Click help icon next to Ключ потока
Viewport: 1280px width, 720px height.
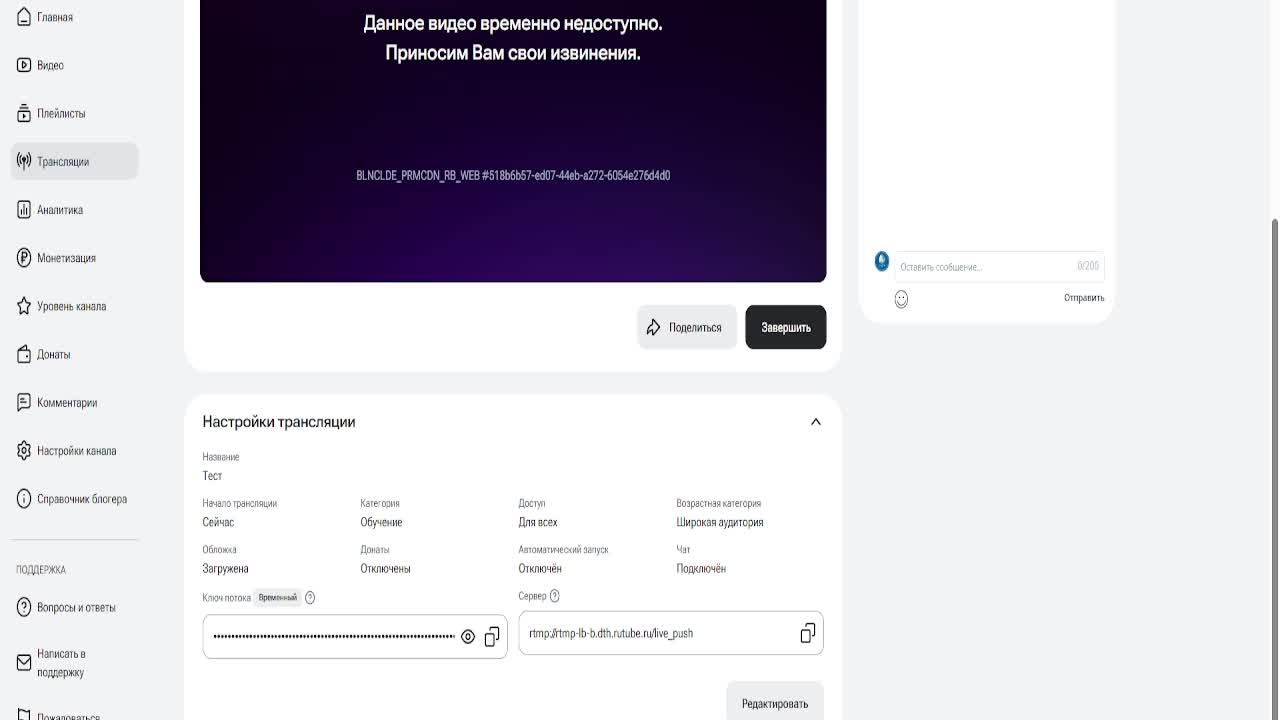(310, 598)
